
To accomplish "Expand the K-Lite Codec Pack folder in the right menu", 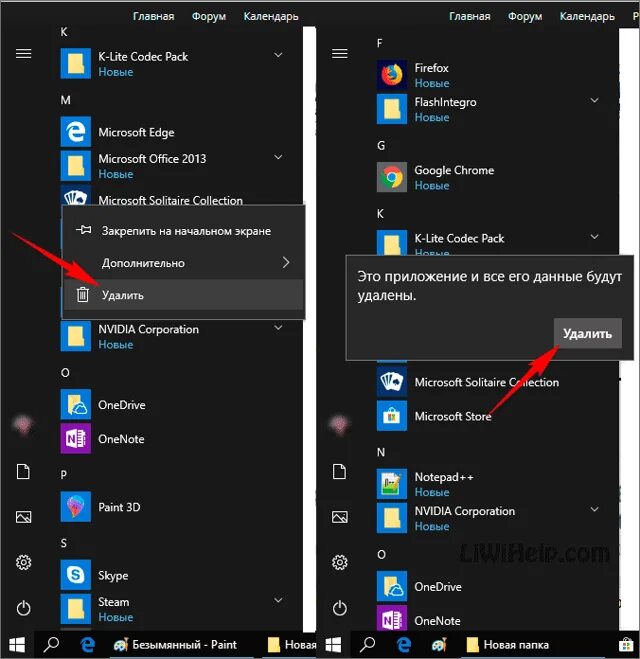I will coord(594,237).
